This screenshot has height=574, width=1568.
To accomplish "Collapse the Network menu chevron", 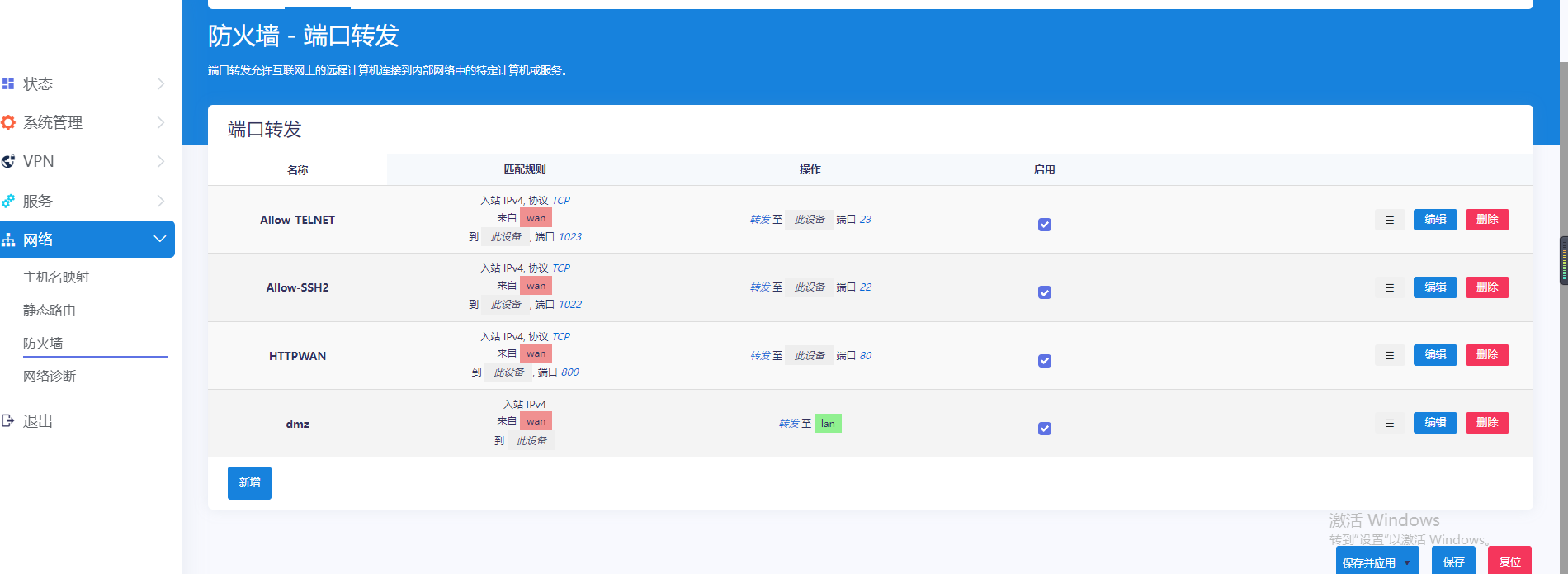I will tap(160, 239).
